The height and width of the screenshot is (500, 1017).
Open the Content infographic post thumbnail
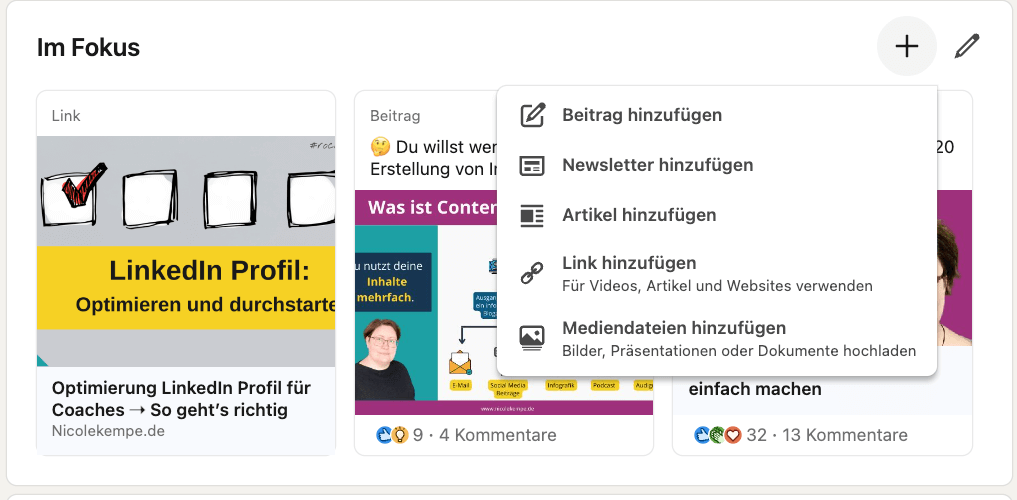click(x=424, y=300)
